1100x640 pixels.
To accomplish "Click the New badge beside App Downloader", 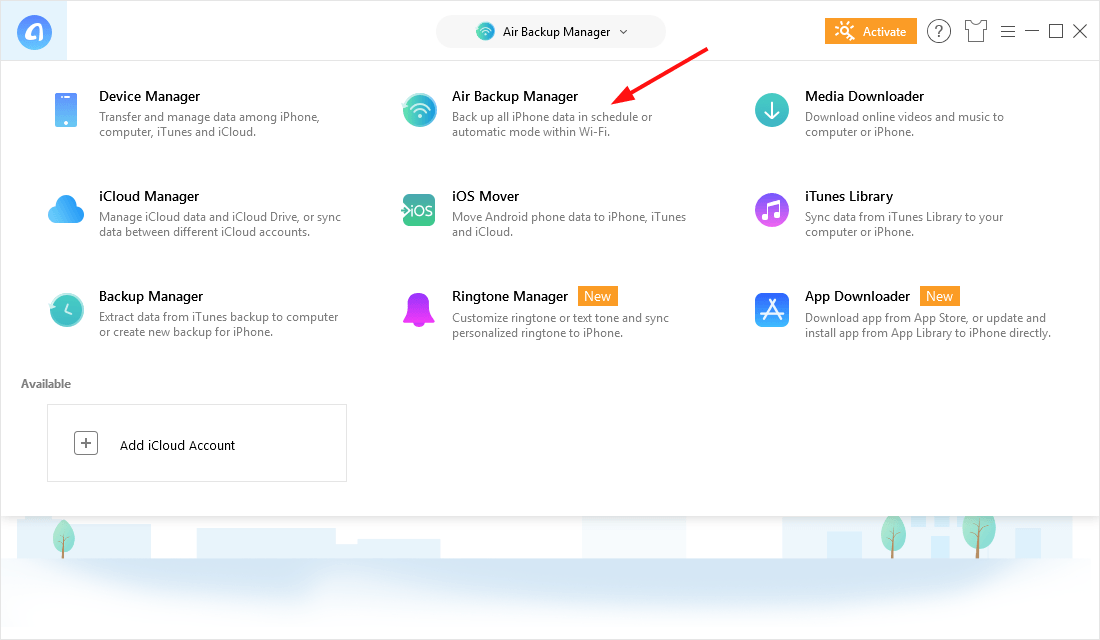I will click(x=939, y=296).
